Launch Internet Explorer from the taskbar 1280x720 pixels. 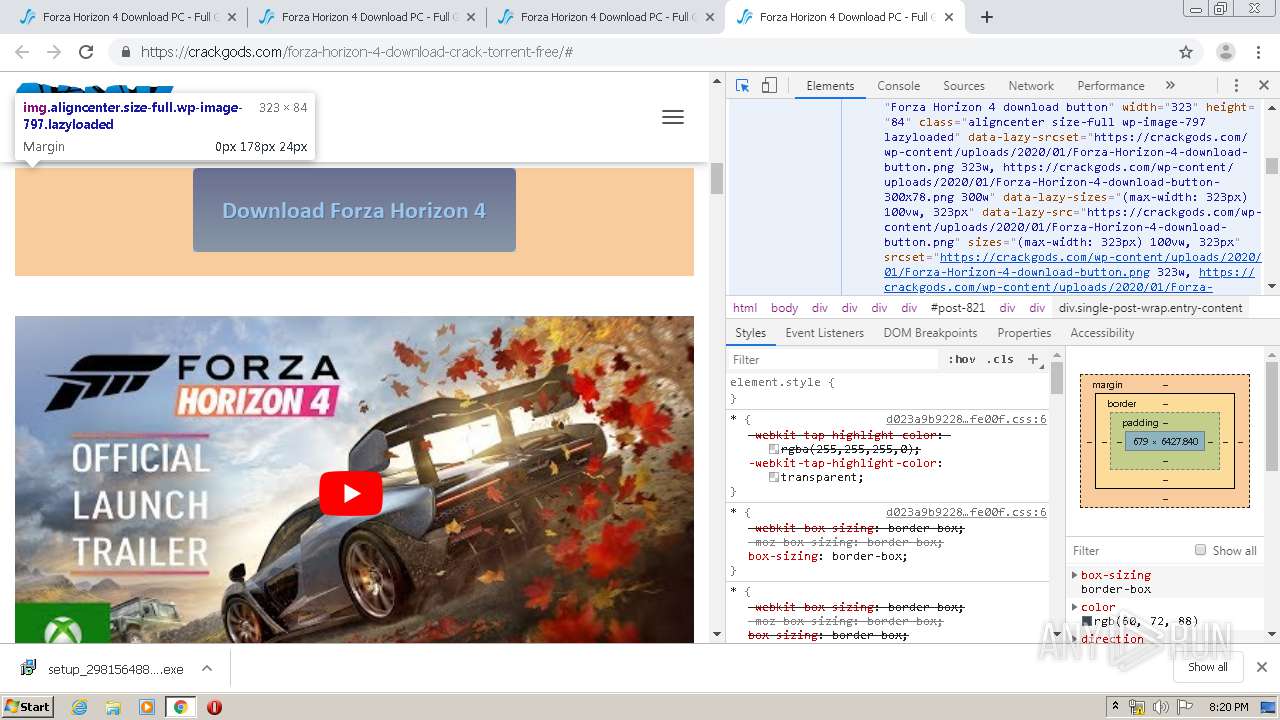tap(80, 707)
